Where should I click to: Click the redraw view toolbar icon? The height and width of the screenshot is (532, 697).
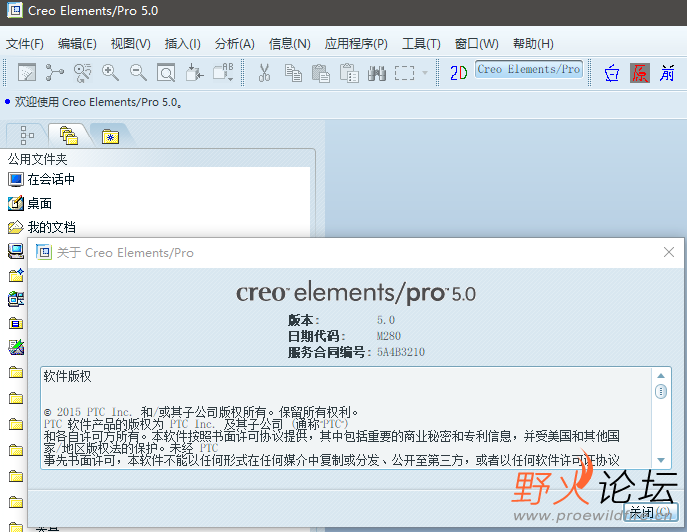click(27, 72)
